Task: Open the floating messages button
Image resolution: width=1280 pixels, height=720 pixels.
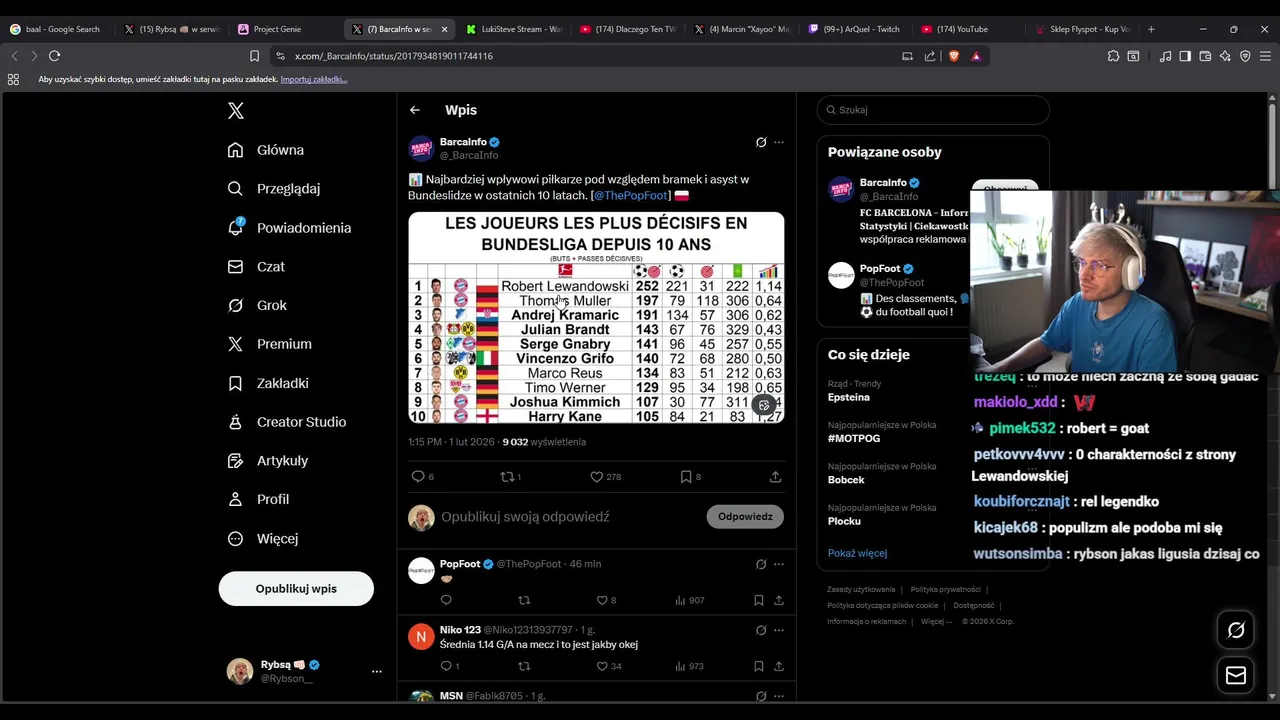Action: (1236, 675)
